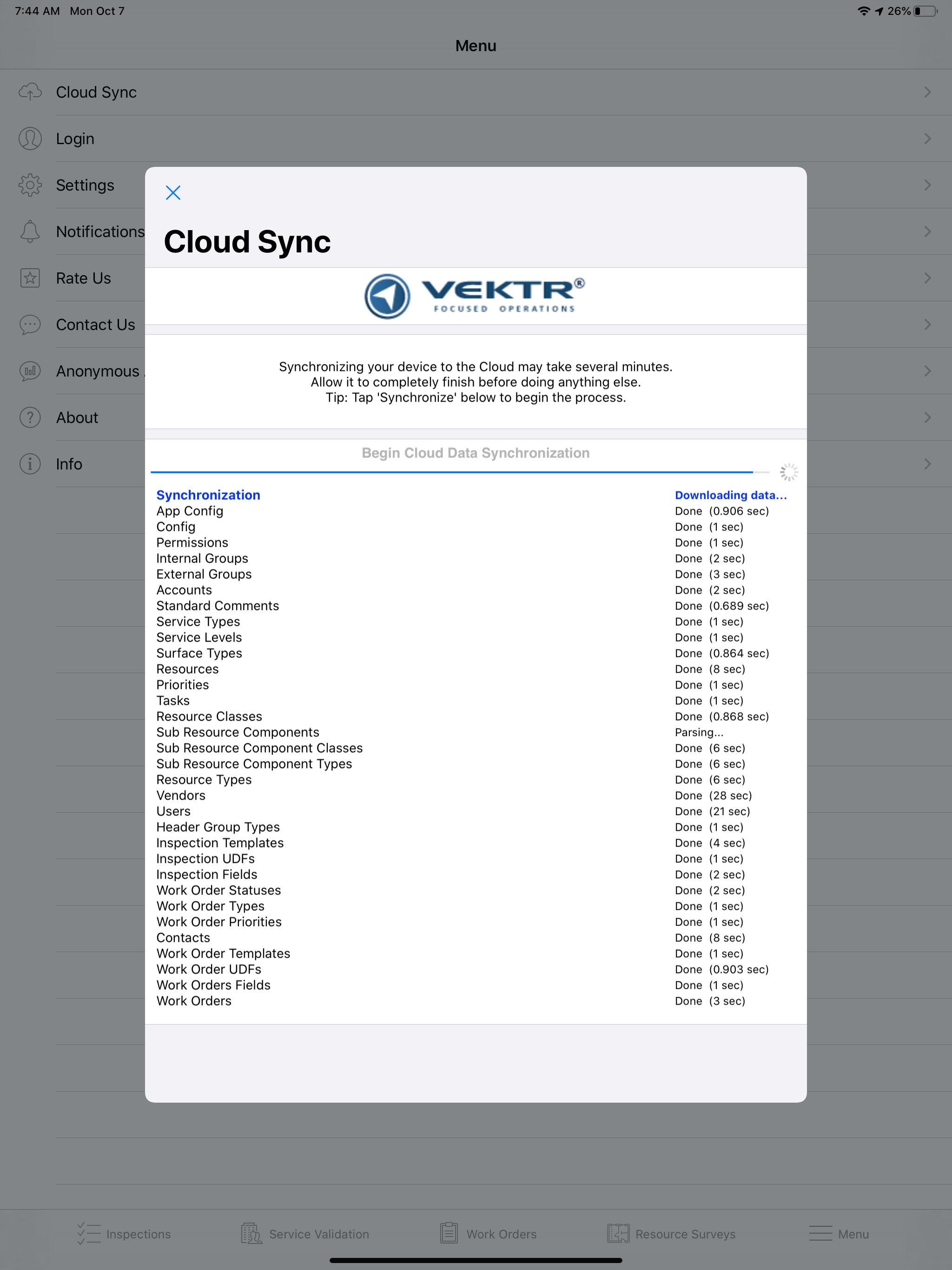Tap the Work Order UDFs row
This screenshot has width=952, height=1270.
[x=476, y=969]
